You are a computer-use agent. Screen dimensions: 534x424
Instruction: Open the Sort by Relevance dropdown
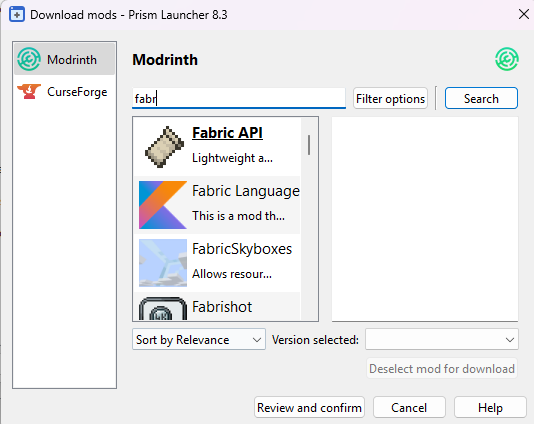pyautogui.click(x=199, y=339)
